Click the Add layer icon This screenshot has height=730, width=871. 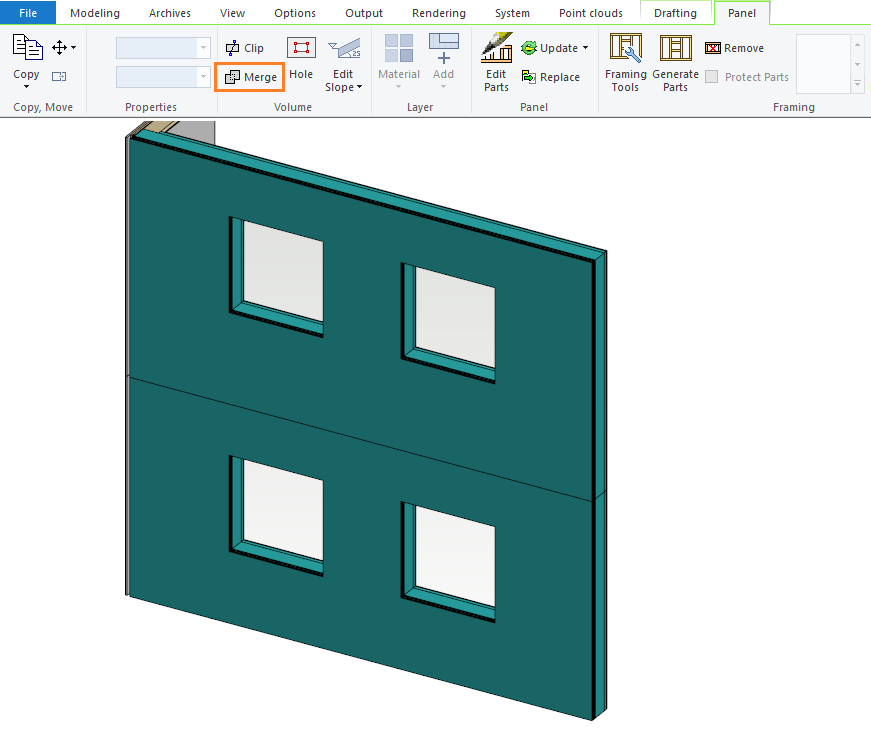coord(443,48)
